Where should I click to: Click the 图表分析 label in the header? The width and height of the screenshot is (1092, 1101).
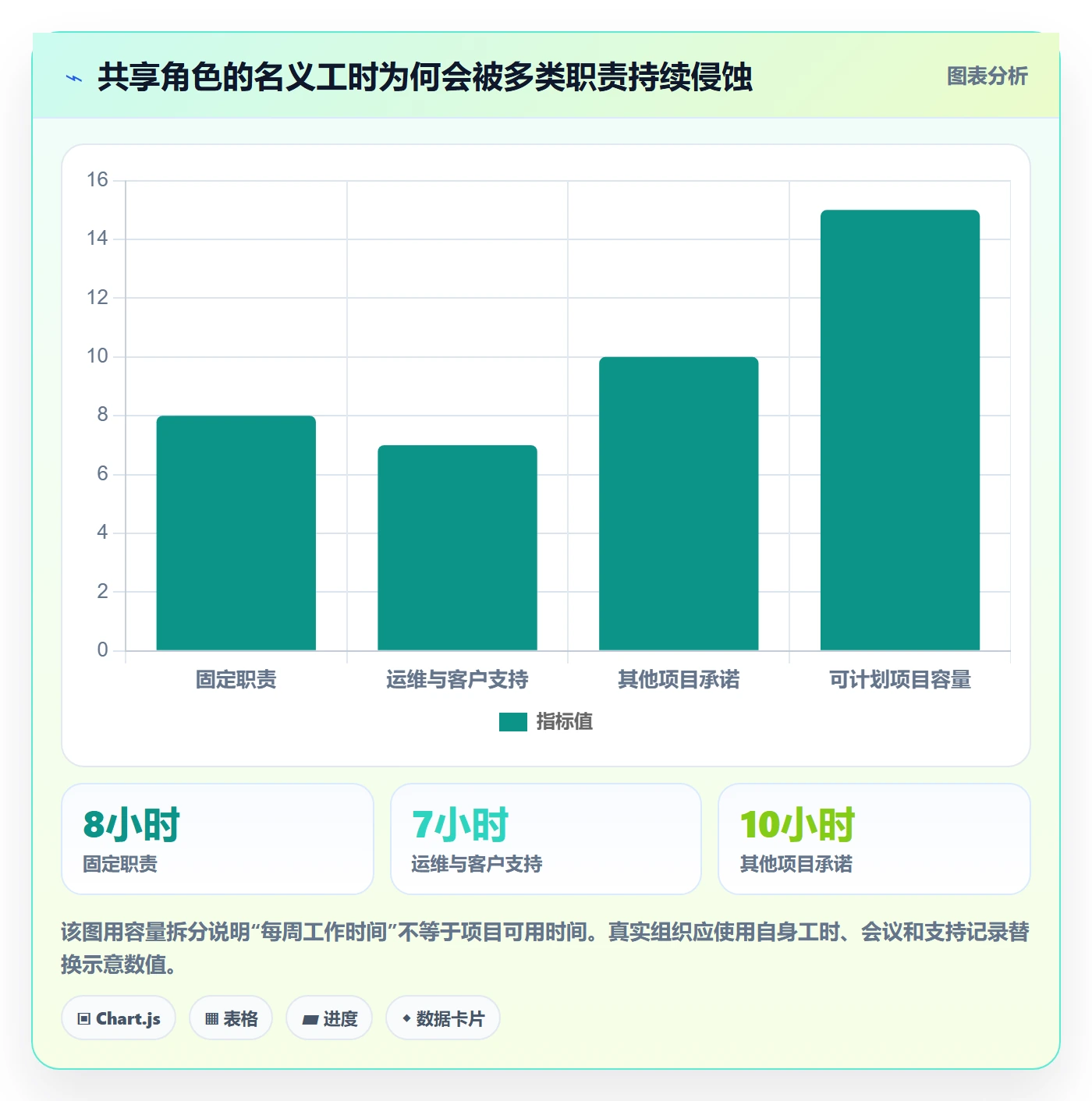[x=987, y=76]
